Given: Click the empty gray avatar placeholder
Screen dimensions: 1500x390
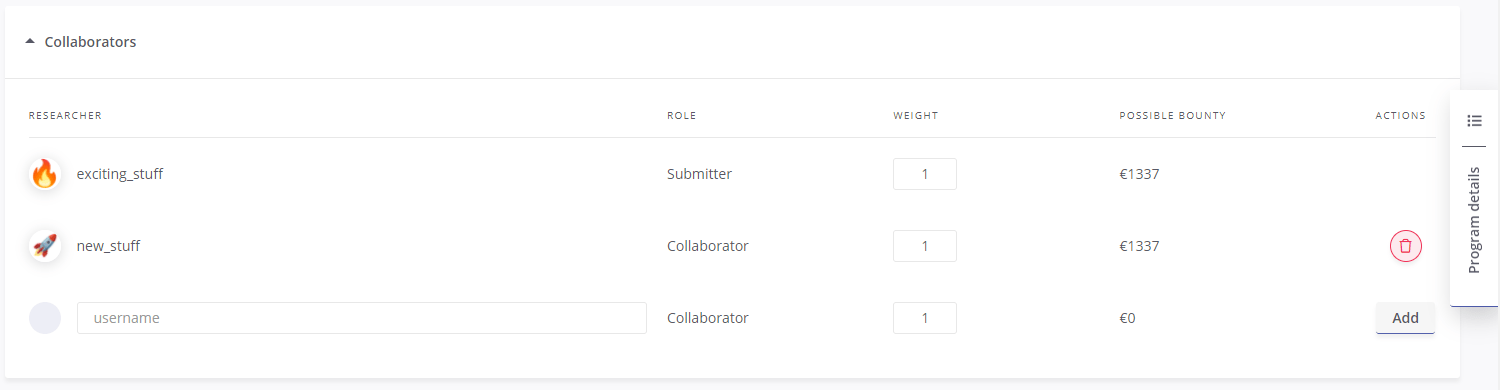Looking at the screenshot, I should click(x=45, y=318).
